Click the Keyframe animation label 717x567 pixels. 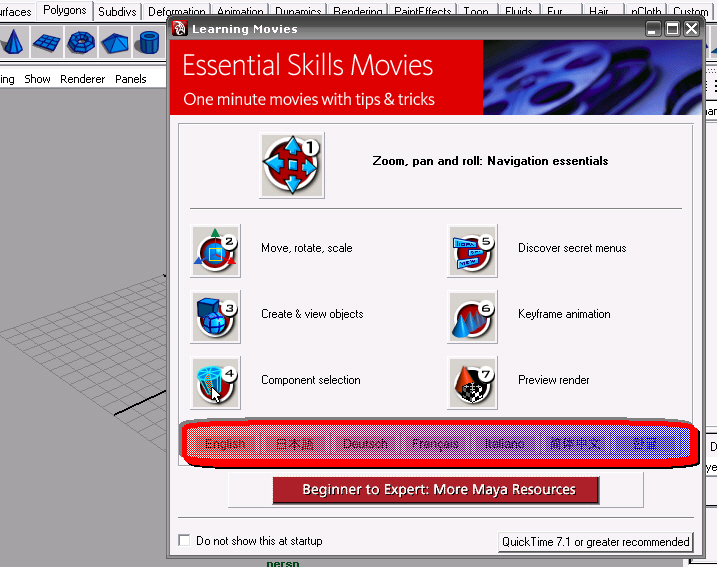click(x=564, y=314)
